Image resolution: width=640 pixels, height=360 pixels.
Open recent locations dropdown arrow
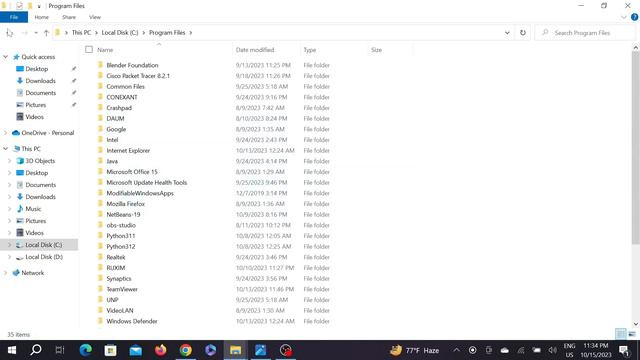[36, 33]
